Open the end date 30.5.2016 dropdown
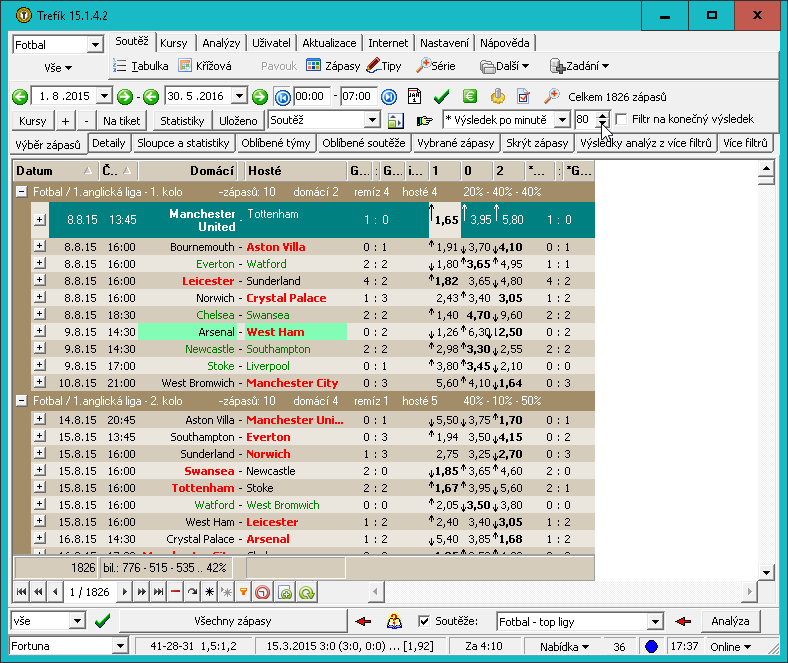788x663 pixels. tap(240, 96)
